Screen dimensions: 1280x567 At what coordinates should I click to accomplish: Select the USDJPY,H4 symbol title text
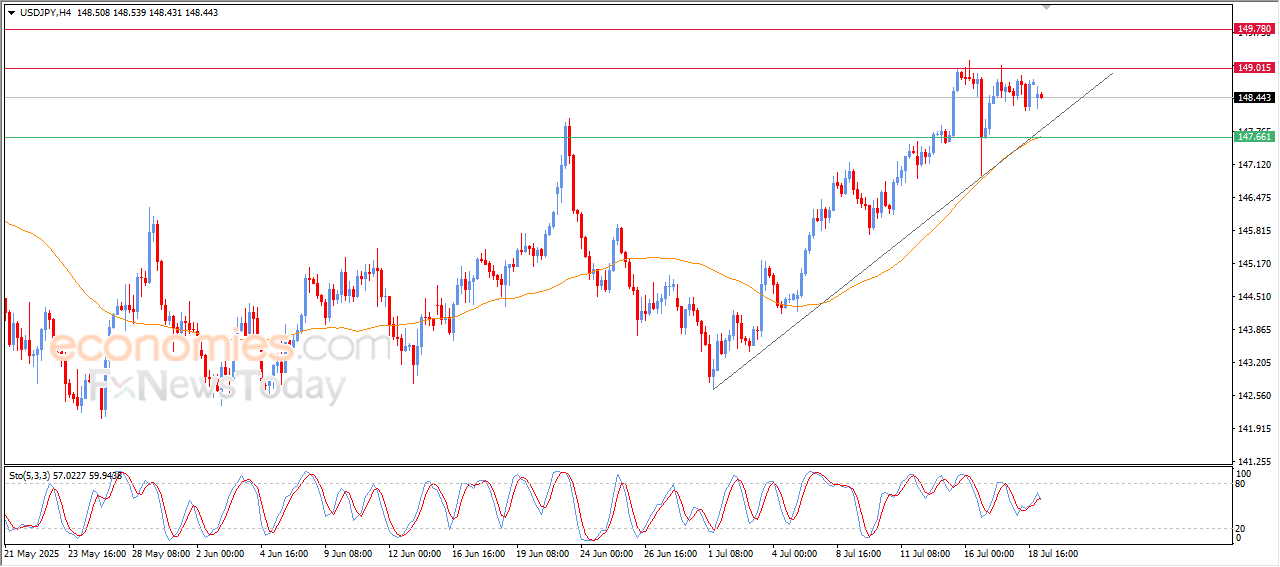click(x=47, y=13)
